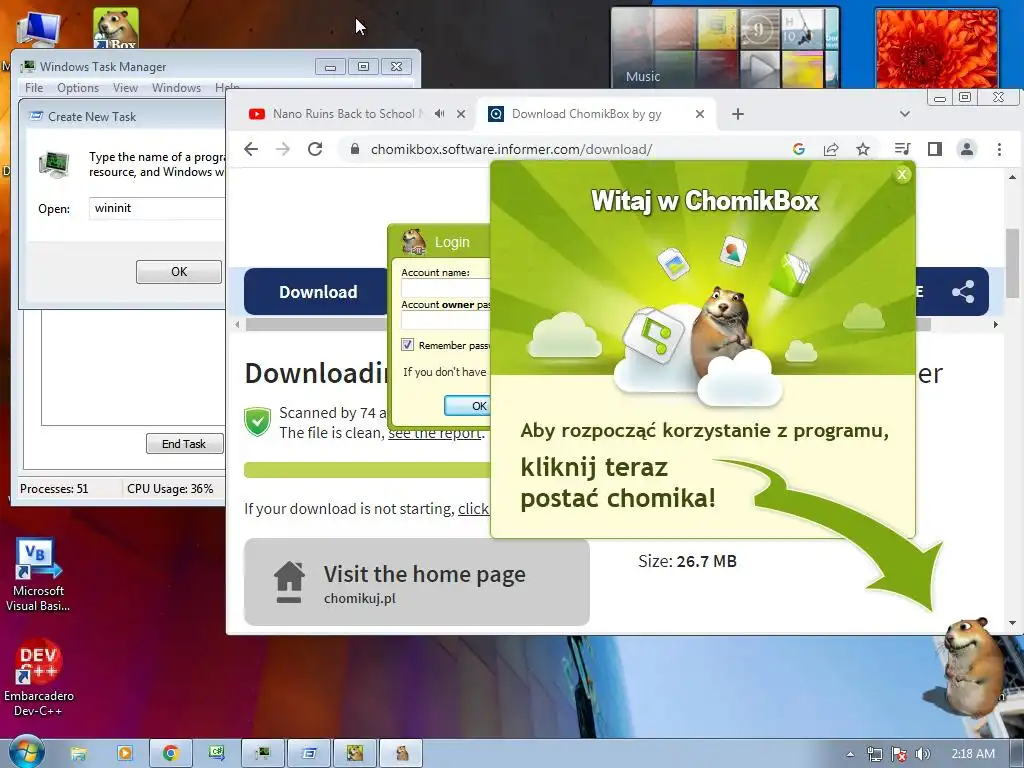Open Chrome's three-dot menu
This screenshot has height=768, width=1024.
[x=999, y=149]
